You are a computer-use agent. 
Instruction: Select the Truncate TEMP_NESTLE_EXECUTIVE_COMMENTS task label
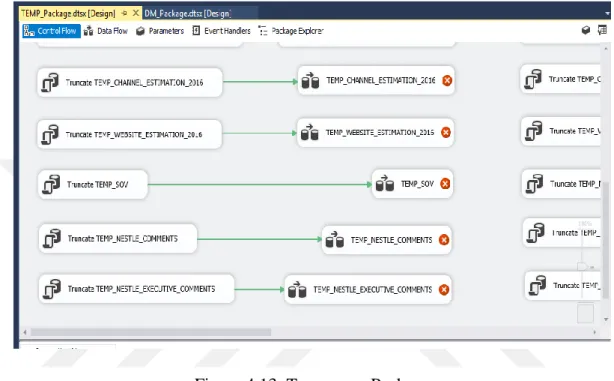141,289
